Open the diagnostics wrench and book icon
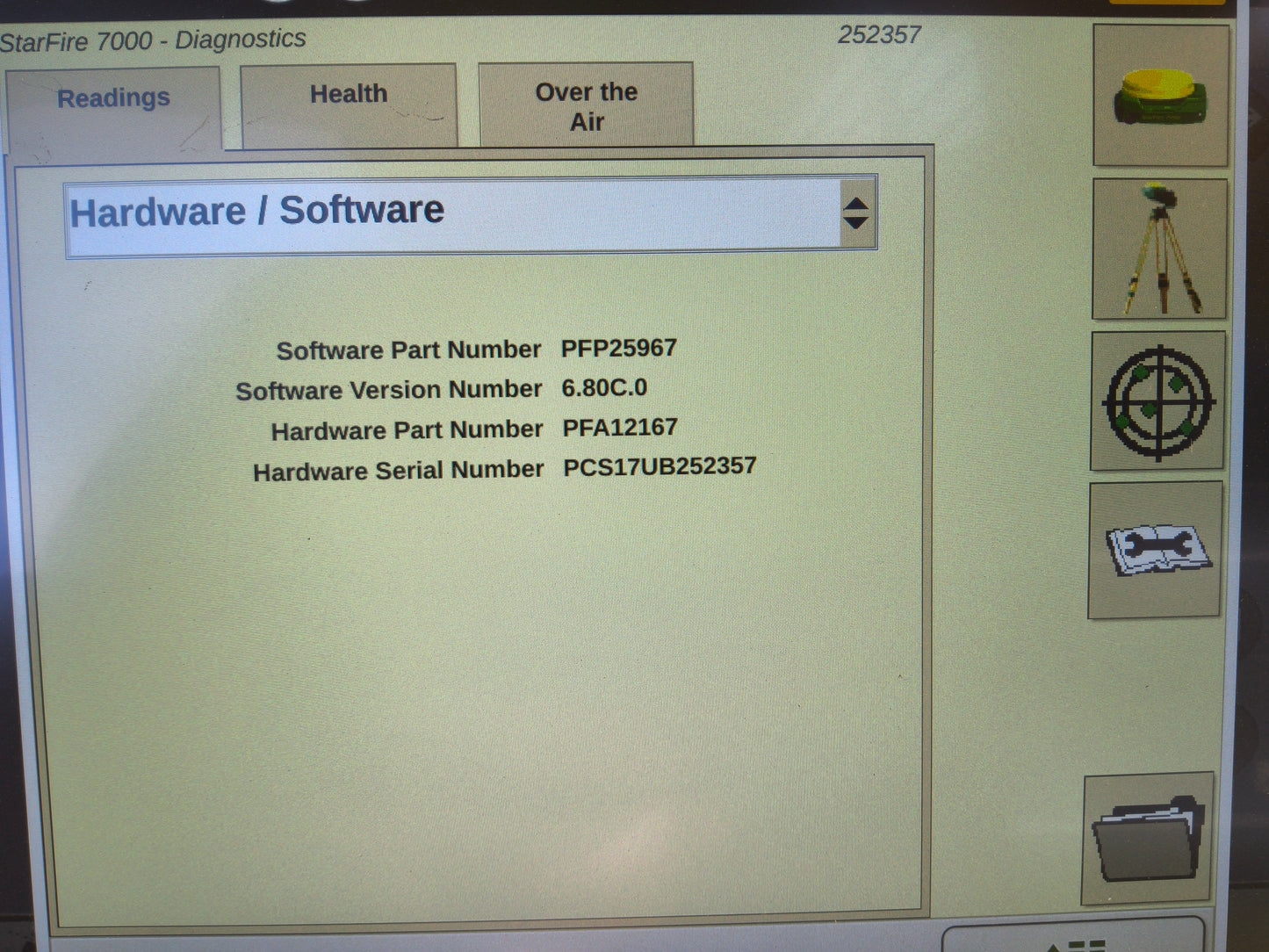Image resolution: width=1269 pixels, height=952 pixels. pyautogui.click(x=1155, y=551)
